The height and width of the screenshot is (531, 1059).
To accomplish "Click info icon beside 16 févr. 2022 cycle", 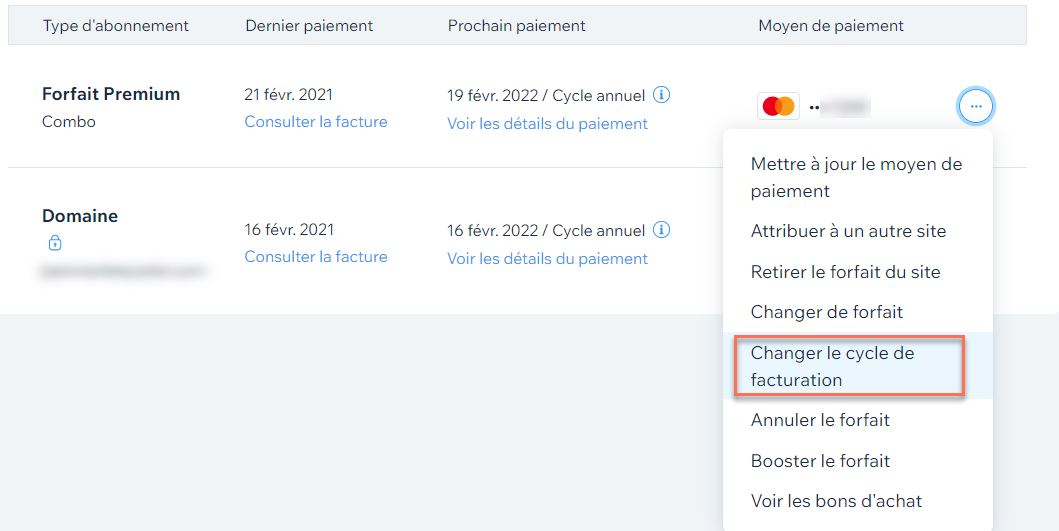I will (x=661, y=230).
